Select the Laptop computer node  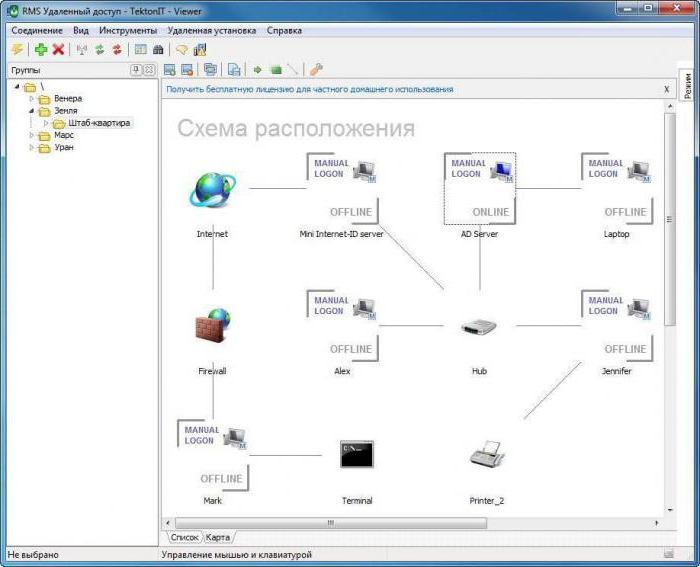(x=617, y=188)
